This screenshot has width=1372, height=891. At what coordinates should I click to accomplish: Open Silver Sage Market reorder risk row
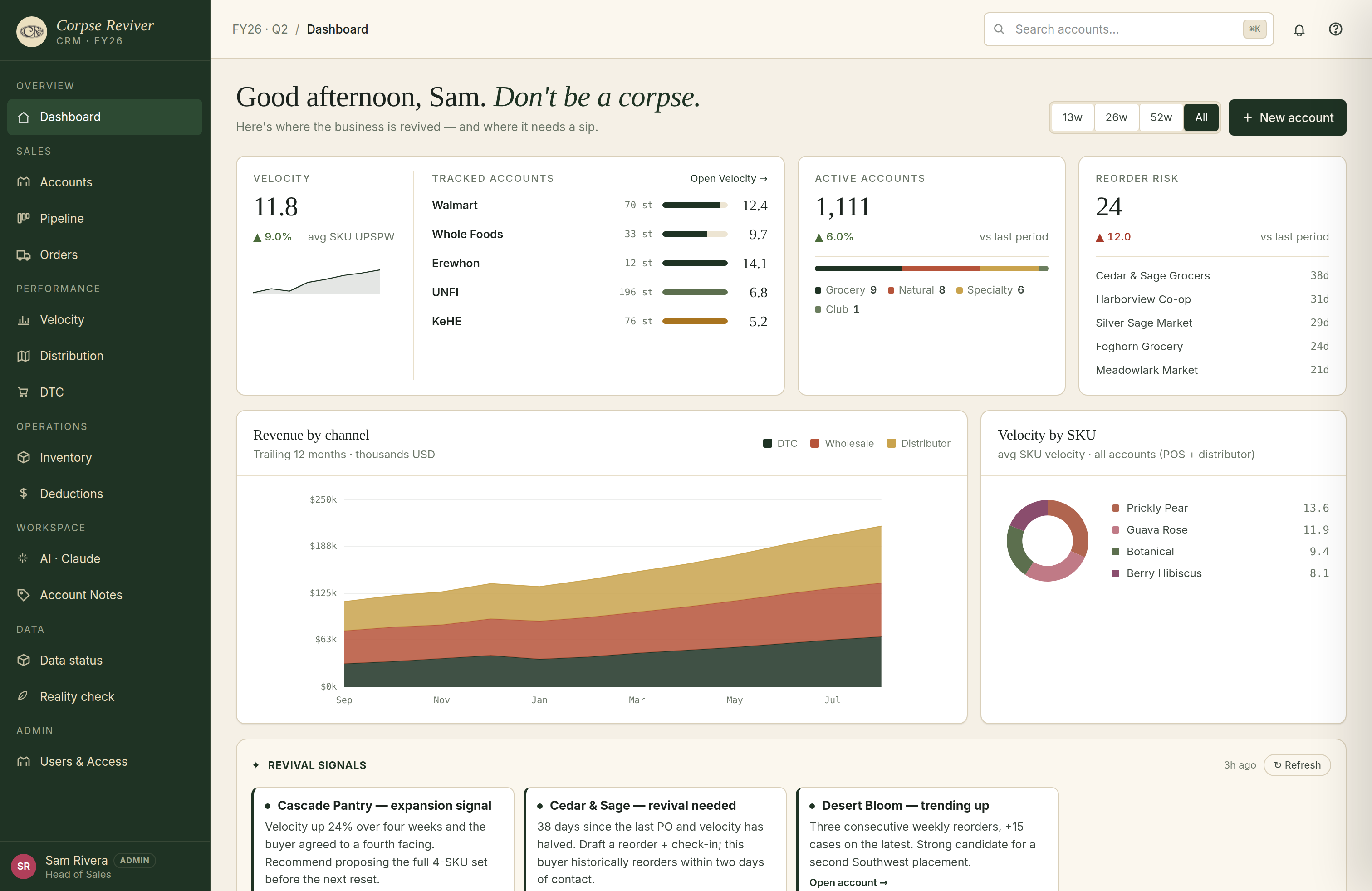pos(1212,323)
